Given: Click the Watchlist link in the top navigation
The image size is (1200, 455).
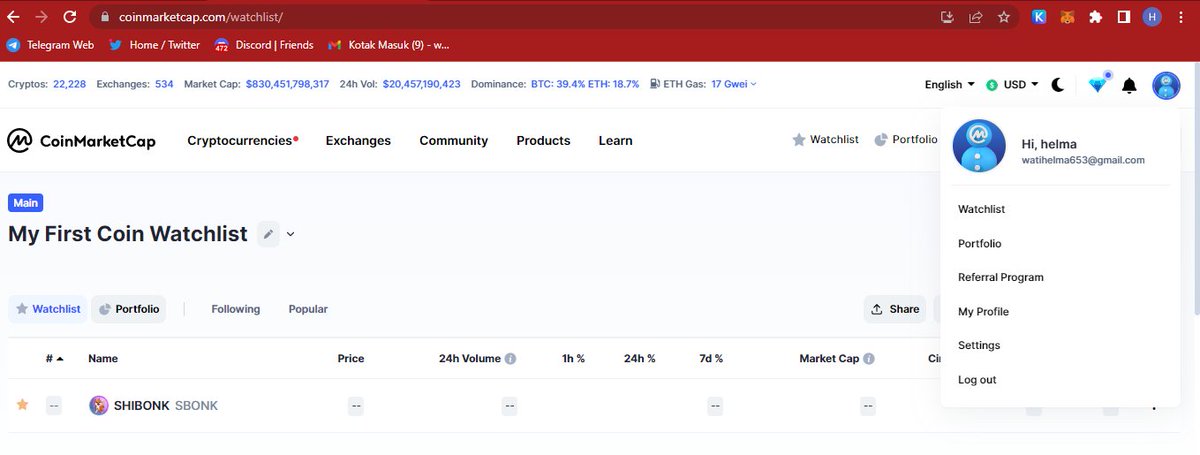Looking at the screenshot, I should (x=825, y=140).
